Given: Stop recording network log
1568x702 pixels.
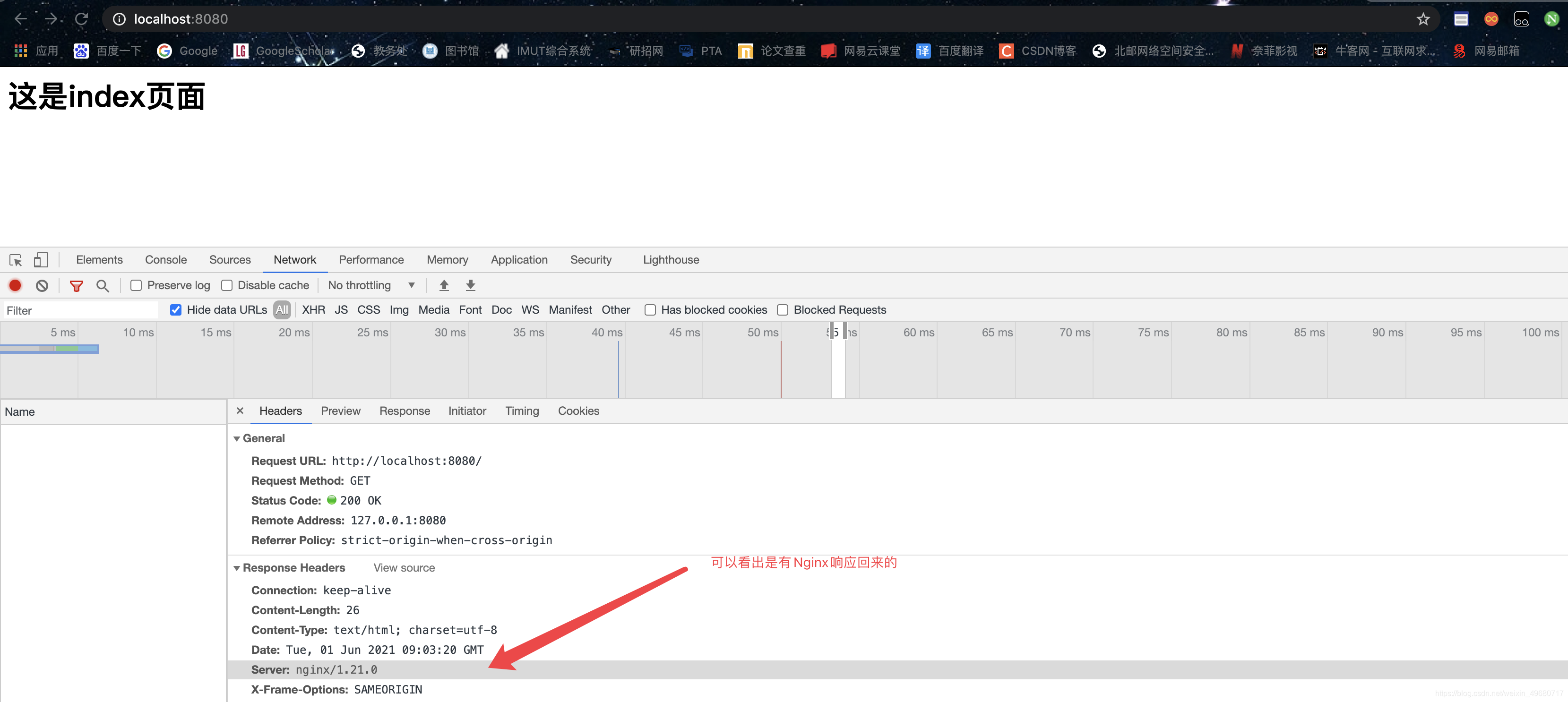Looking at the screenshot, I should [x=15, y=285].
